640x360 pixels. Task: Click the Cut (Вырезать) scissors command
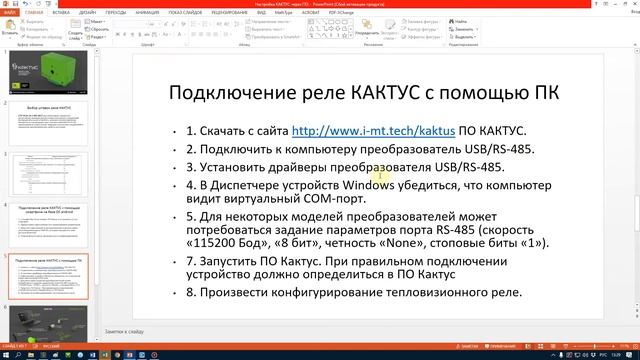(x=32, y=22)
